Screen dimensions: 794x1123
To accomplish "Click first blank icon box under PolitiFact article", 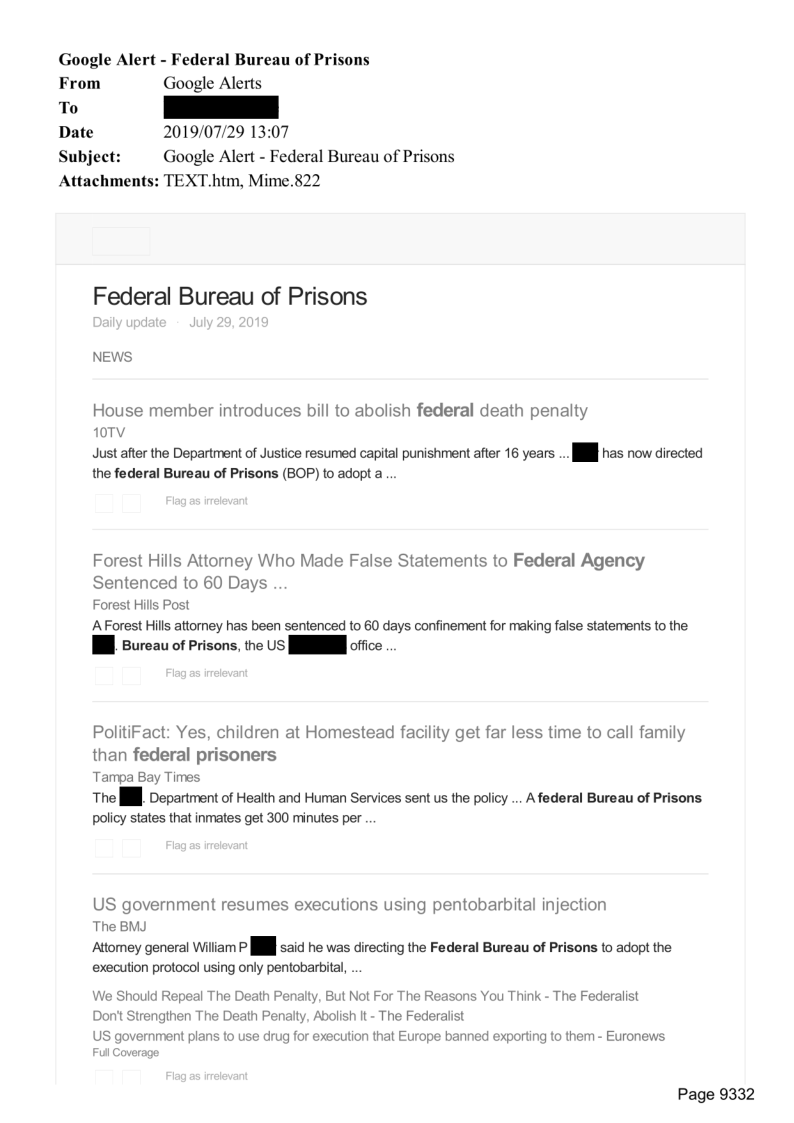I will [x=104, y=847].
